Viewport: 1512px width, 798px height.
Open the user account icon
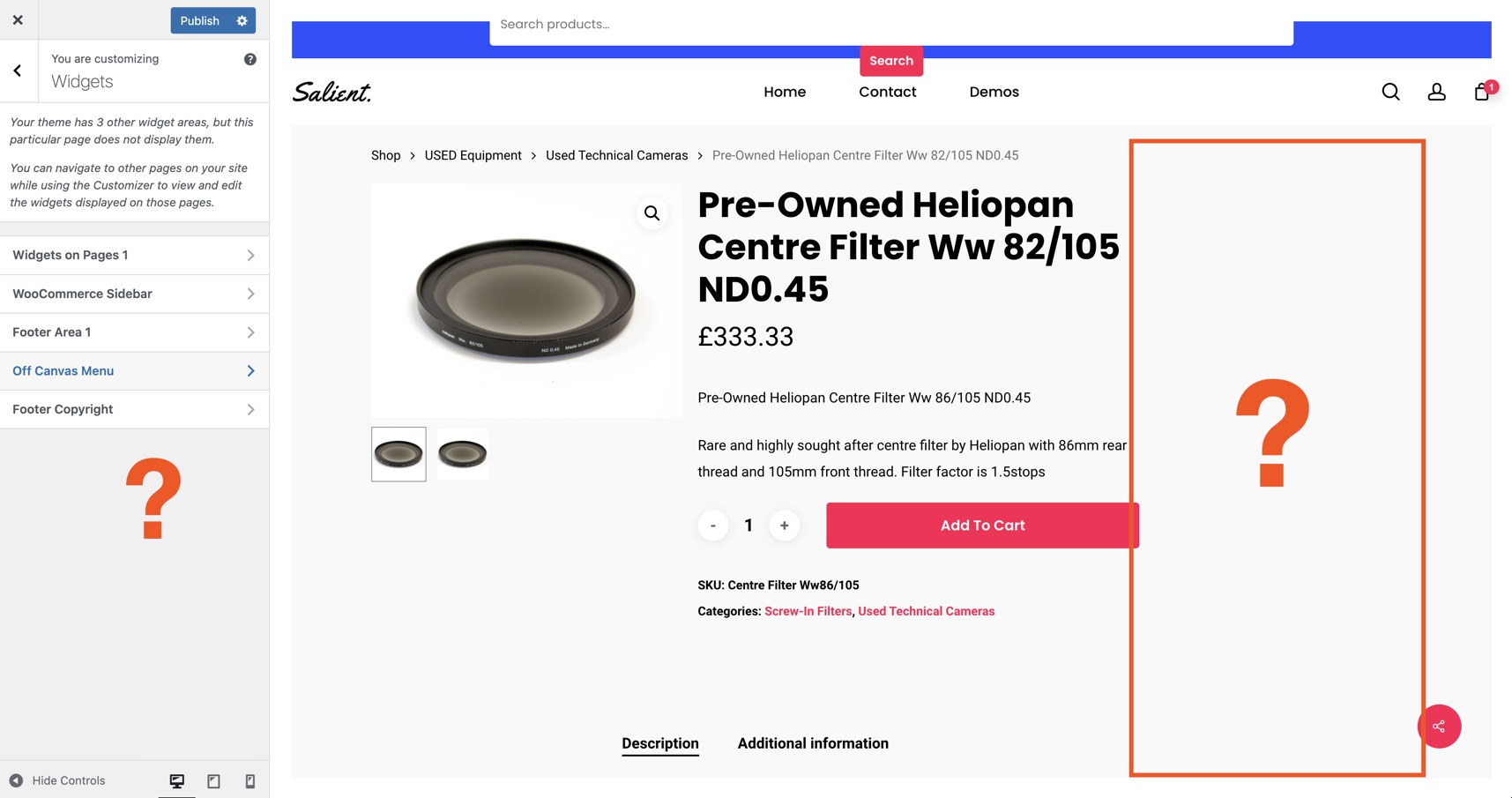click(1436, 92)
